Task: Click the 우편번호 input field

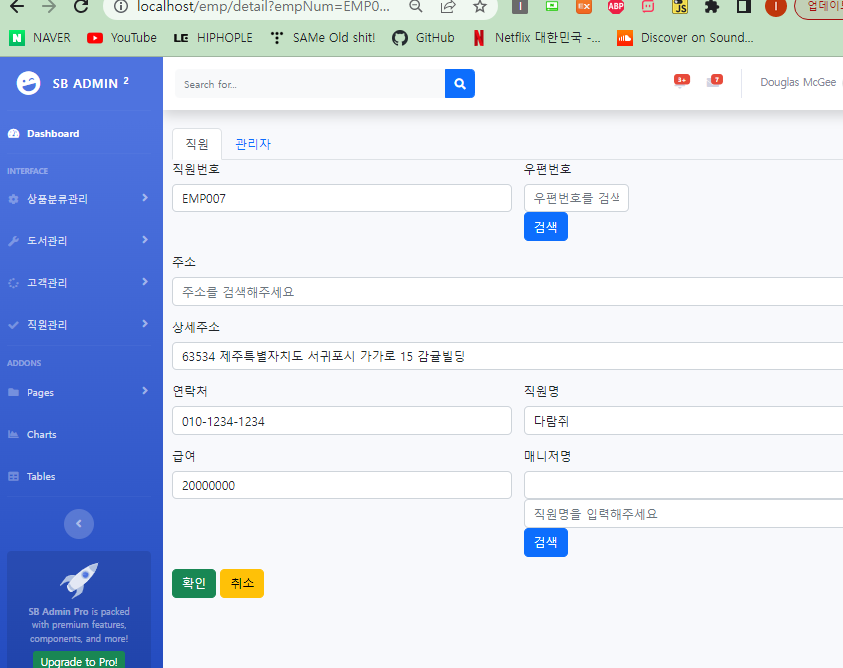Action: (576, 198)
